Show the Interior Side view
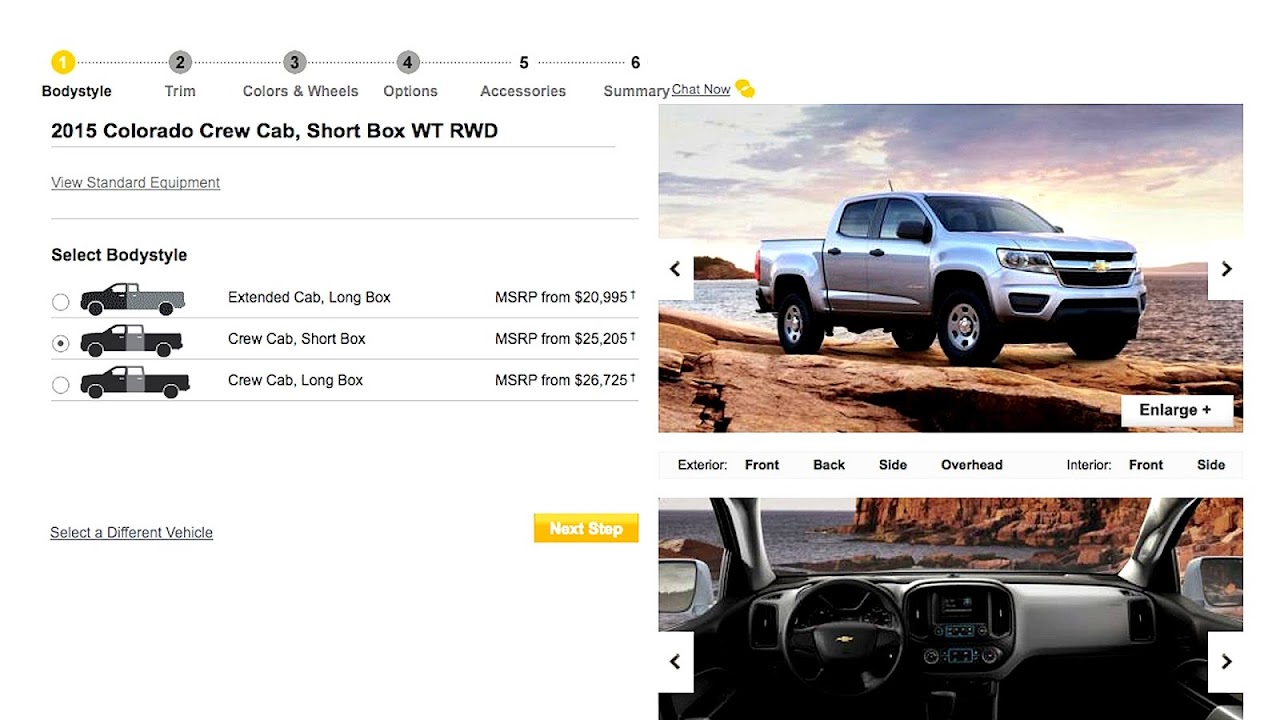1280x720 pixels. (x=1211, y=465)
